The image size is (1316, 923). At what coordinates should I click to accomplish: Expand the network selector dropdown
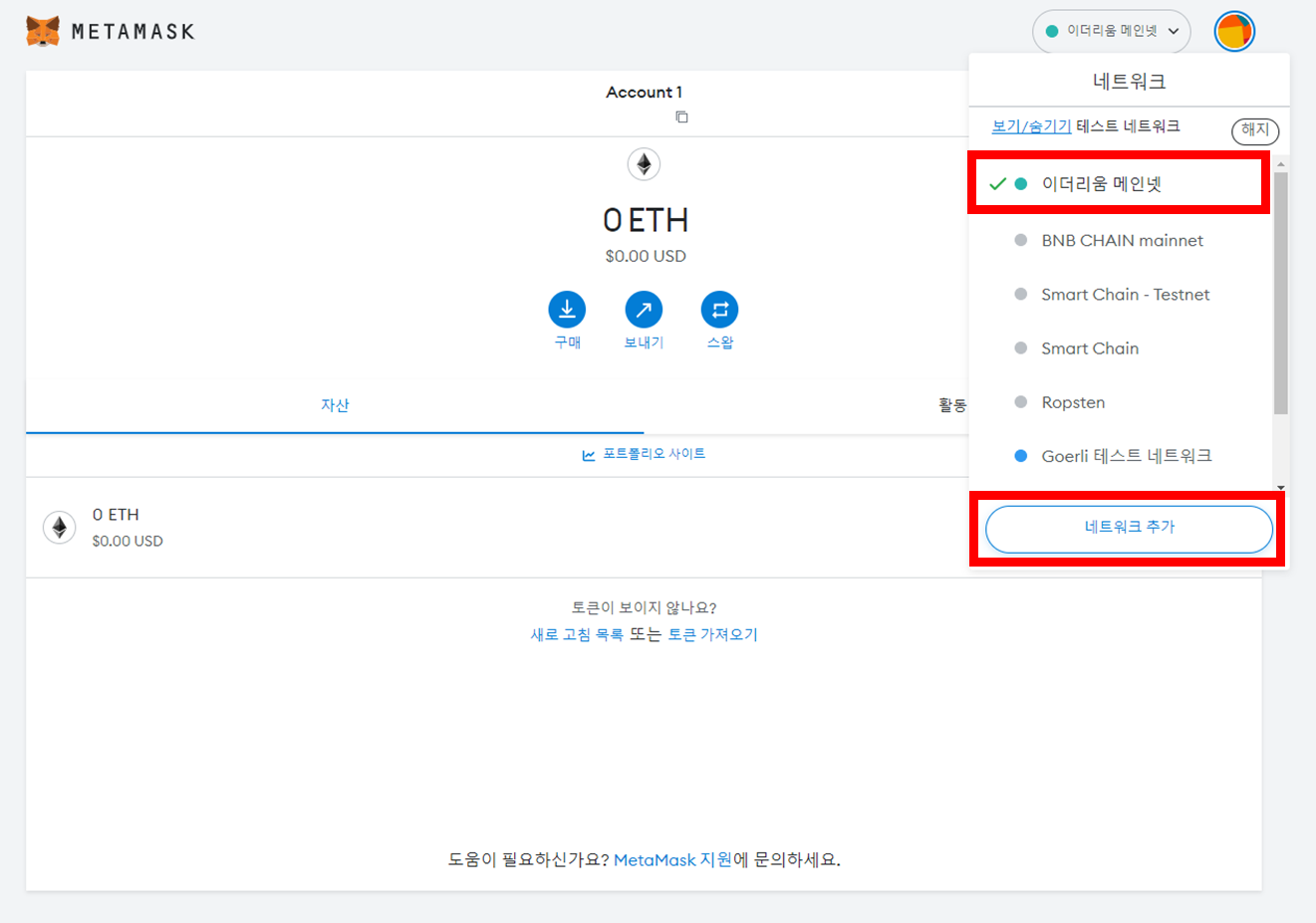[1112, 32]
